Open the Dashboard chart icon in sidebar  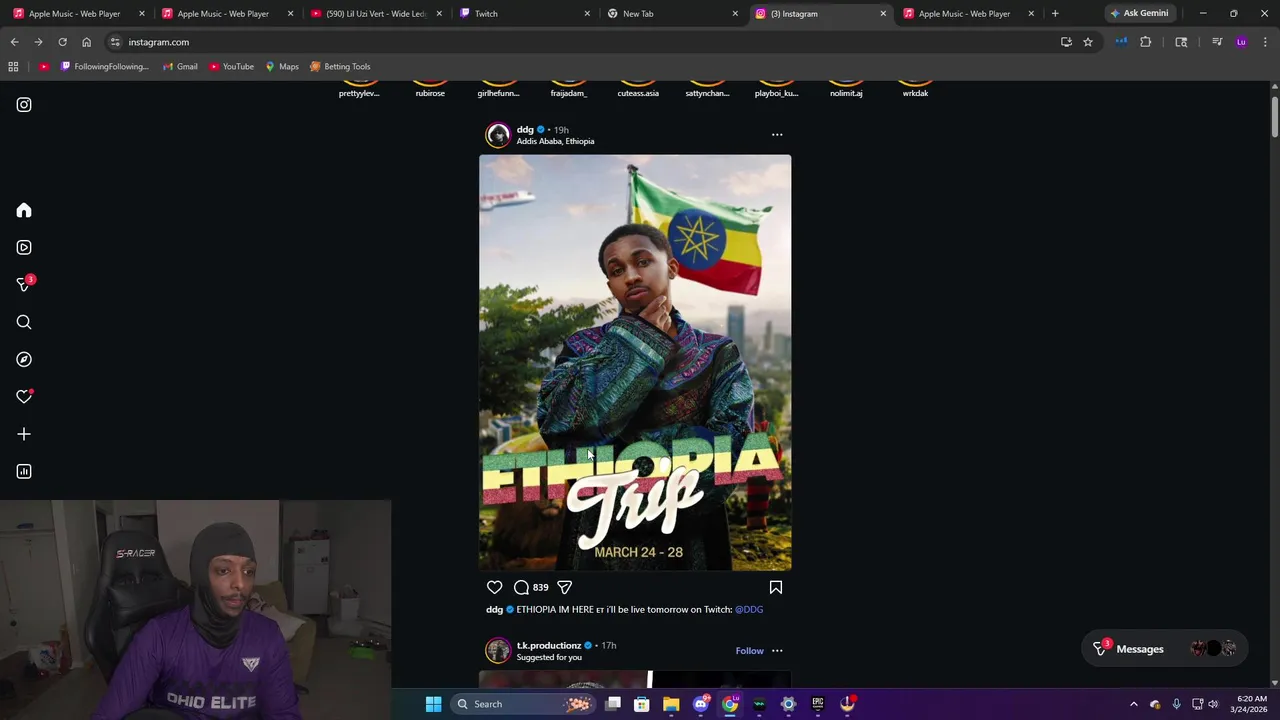point(24,471)
